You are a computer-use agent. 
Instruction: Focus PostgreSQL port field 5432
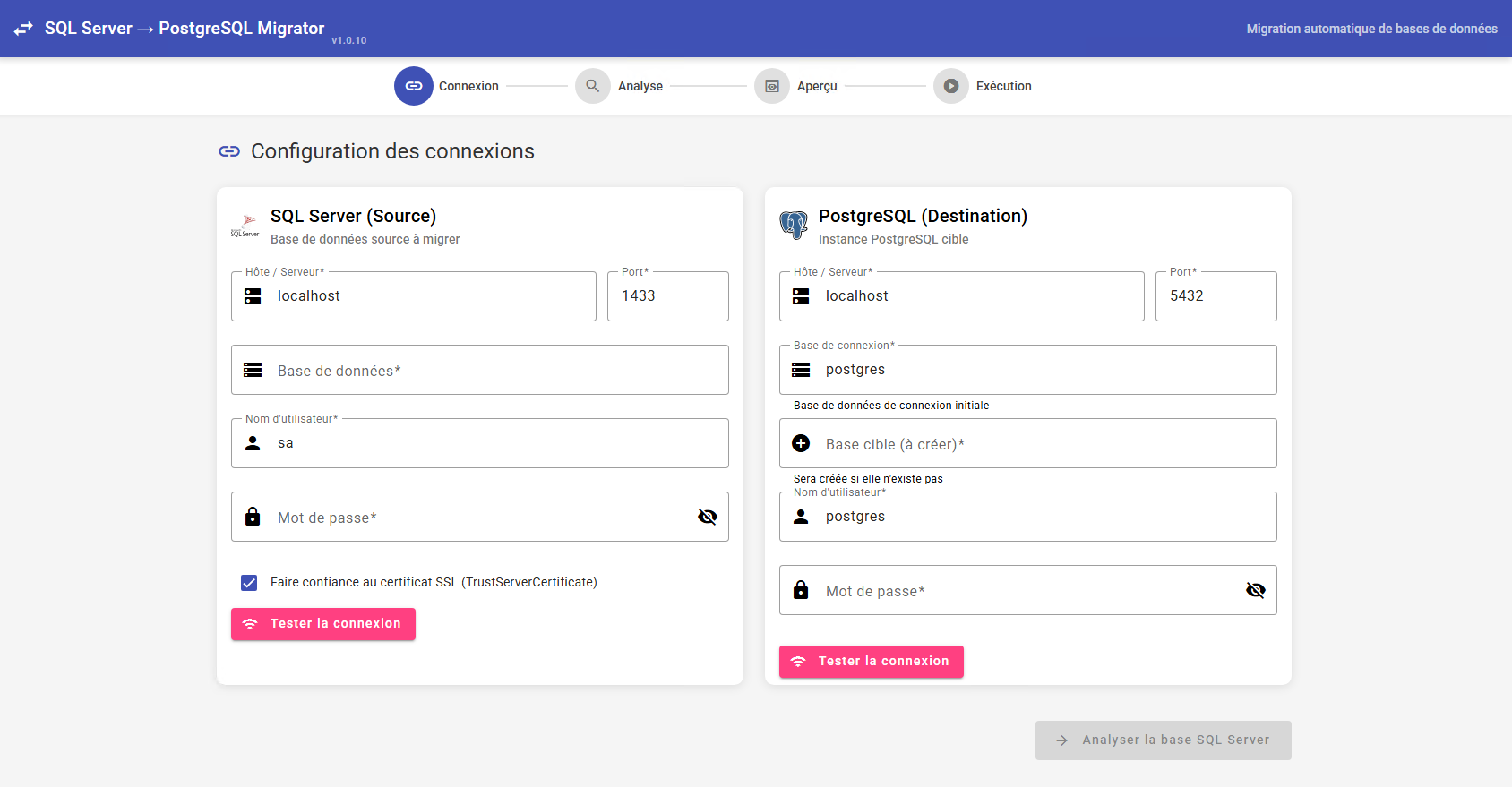pos(1216,296)
